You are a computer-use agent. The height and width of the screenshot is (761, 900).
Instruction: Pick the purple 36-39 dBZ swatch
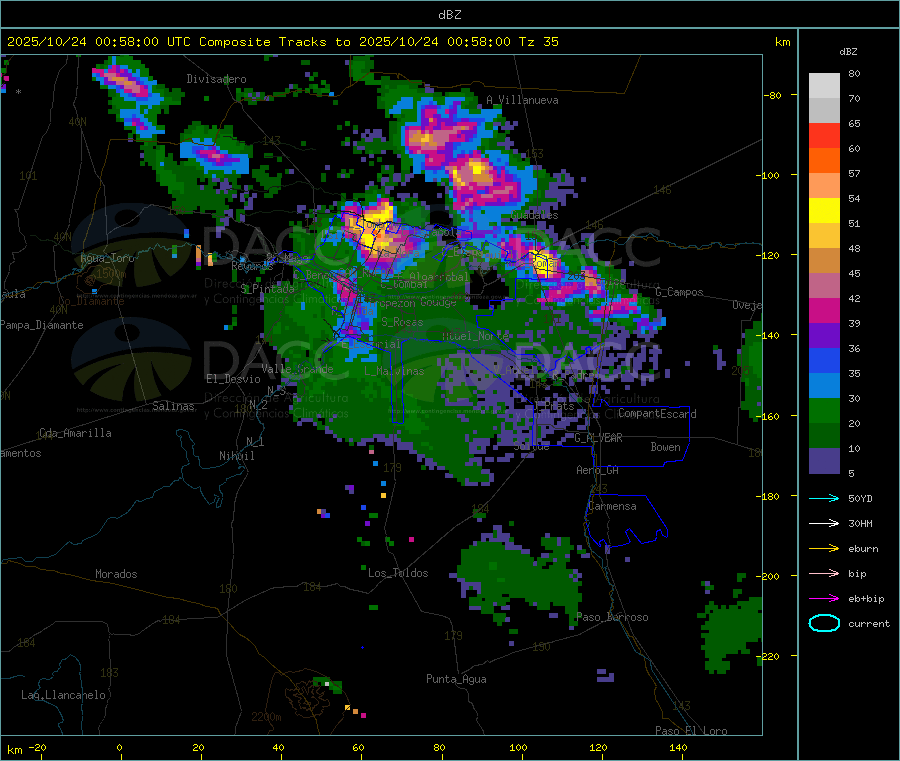pyautogui.click(x=824, y=336)
